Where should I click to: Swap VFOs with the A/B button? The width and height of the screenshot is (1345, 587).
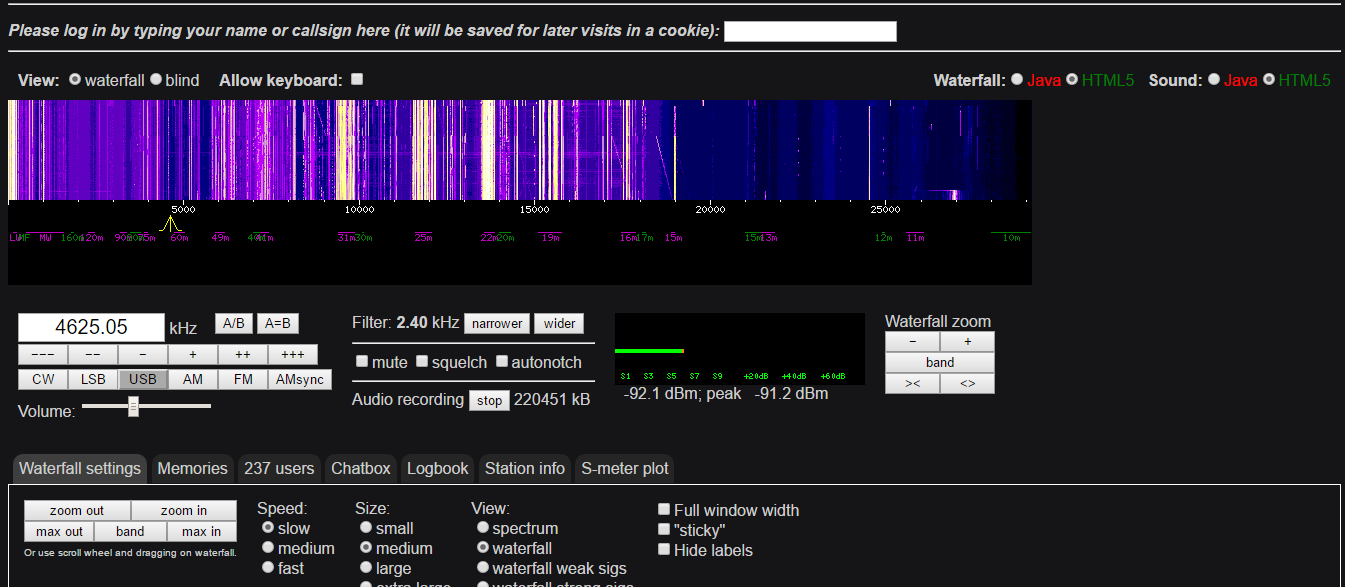pyautogui.click(x=234, y=324)
